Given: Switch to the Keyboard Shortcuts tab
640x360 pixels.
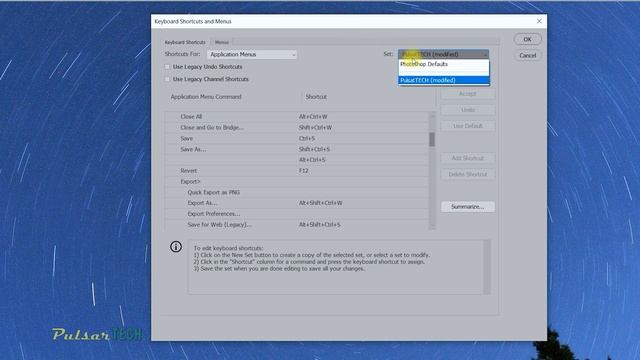Looking at the screenshot, I should [185, 42].
